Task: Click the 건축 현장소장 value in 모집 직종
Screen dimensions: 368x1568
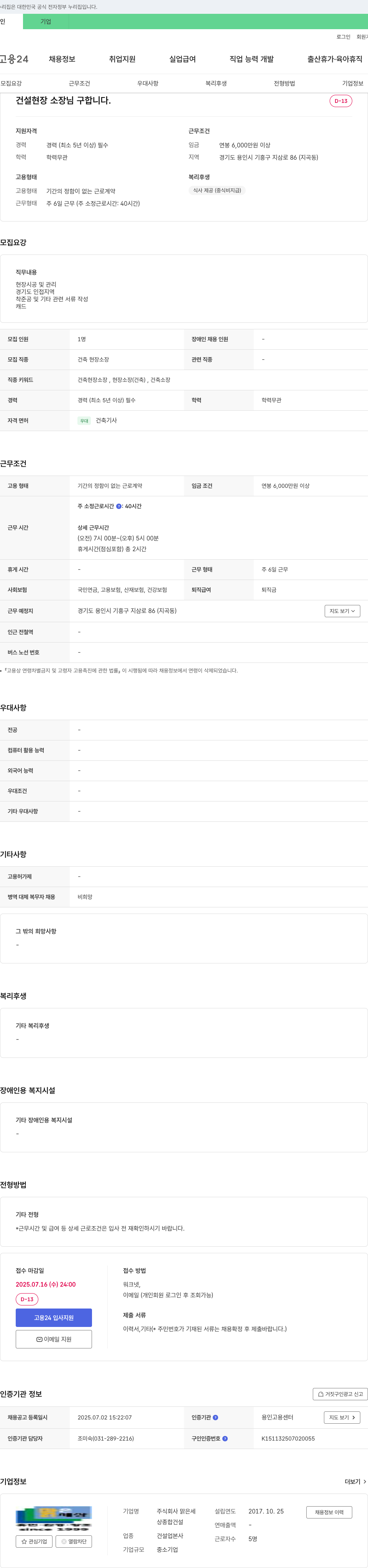Action: [x=94, y=360]
